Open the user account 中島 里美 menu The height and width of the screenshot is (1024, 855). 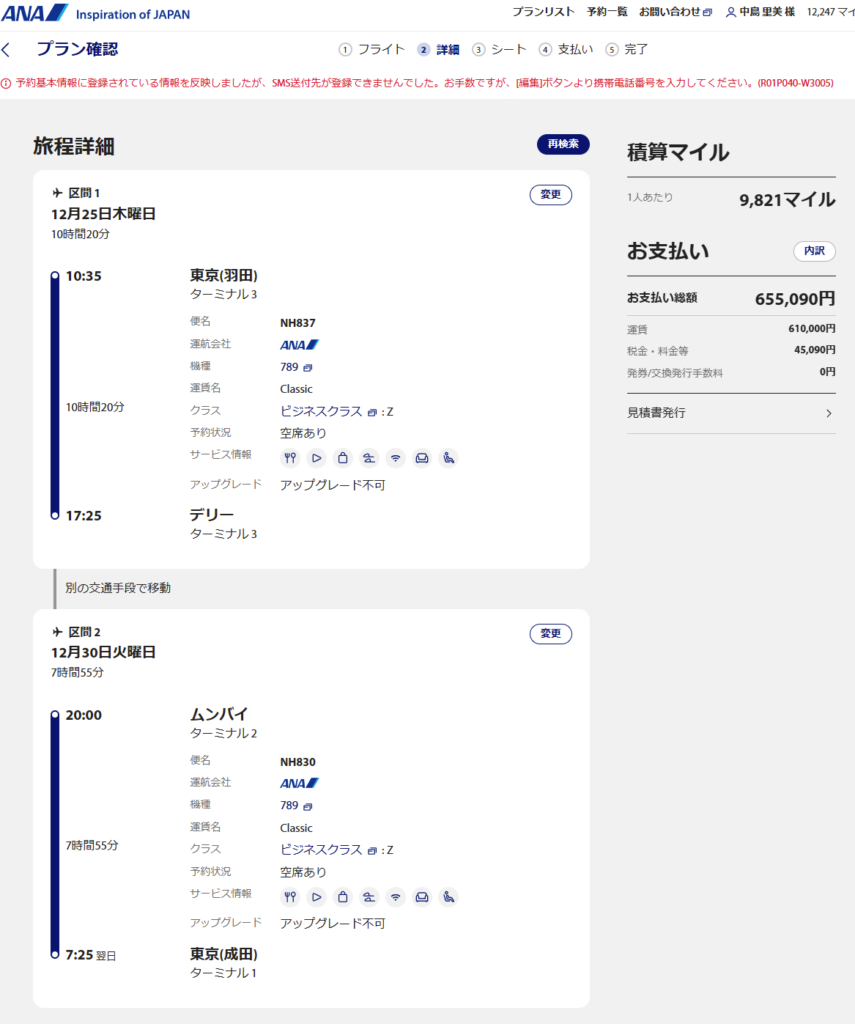pyautogui.click(x=762, y=12)
